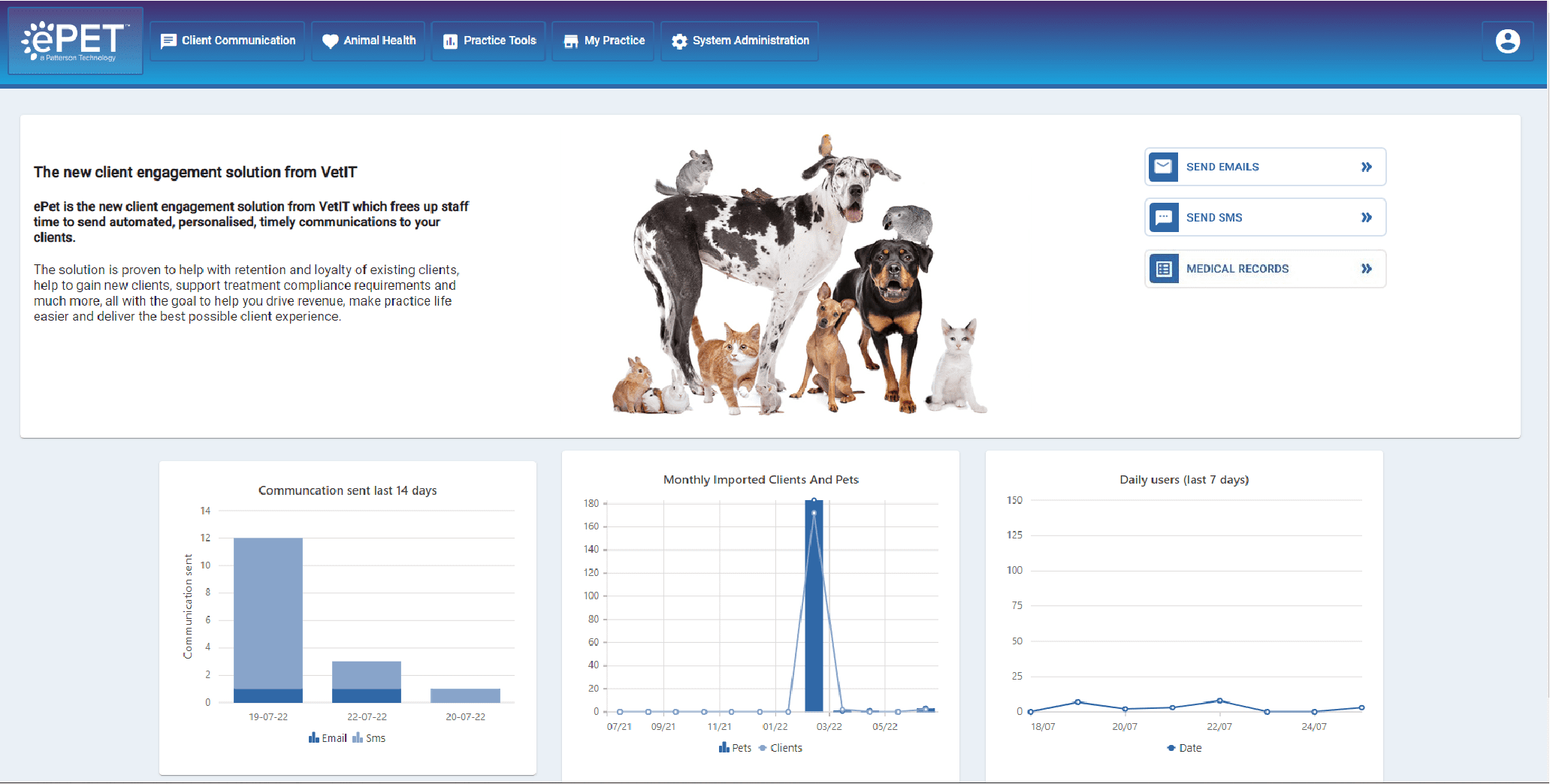Toggle the Sms series in chart legend
The height and width of the screenshot is (784, 1550).
369,738
